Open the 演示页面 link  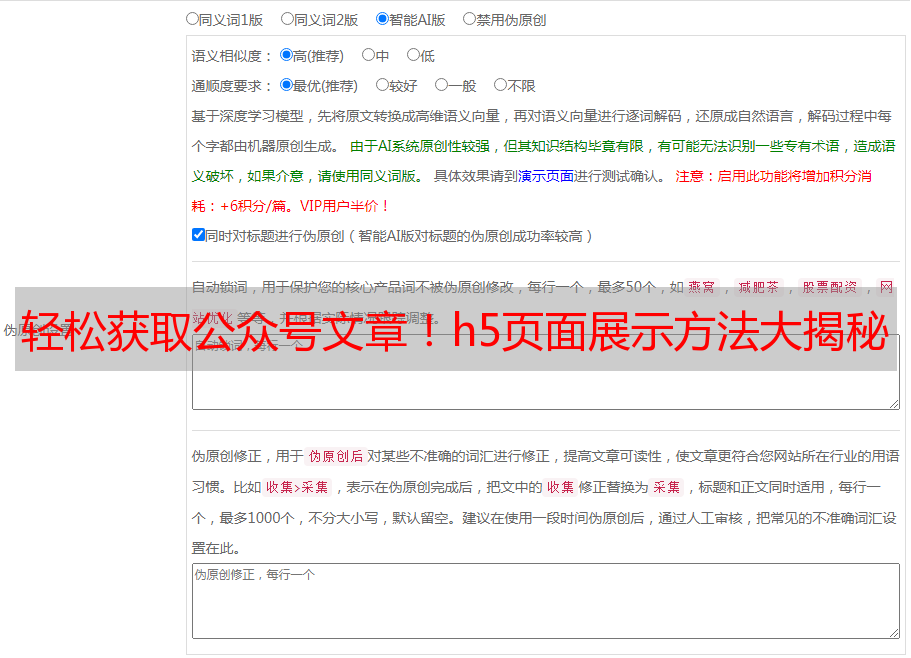[x=546, y=176]
